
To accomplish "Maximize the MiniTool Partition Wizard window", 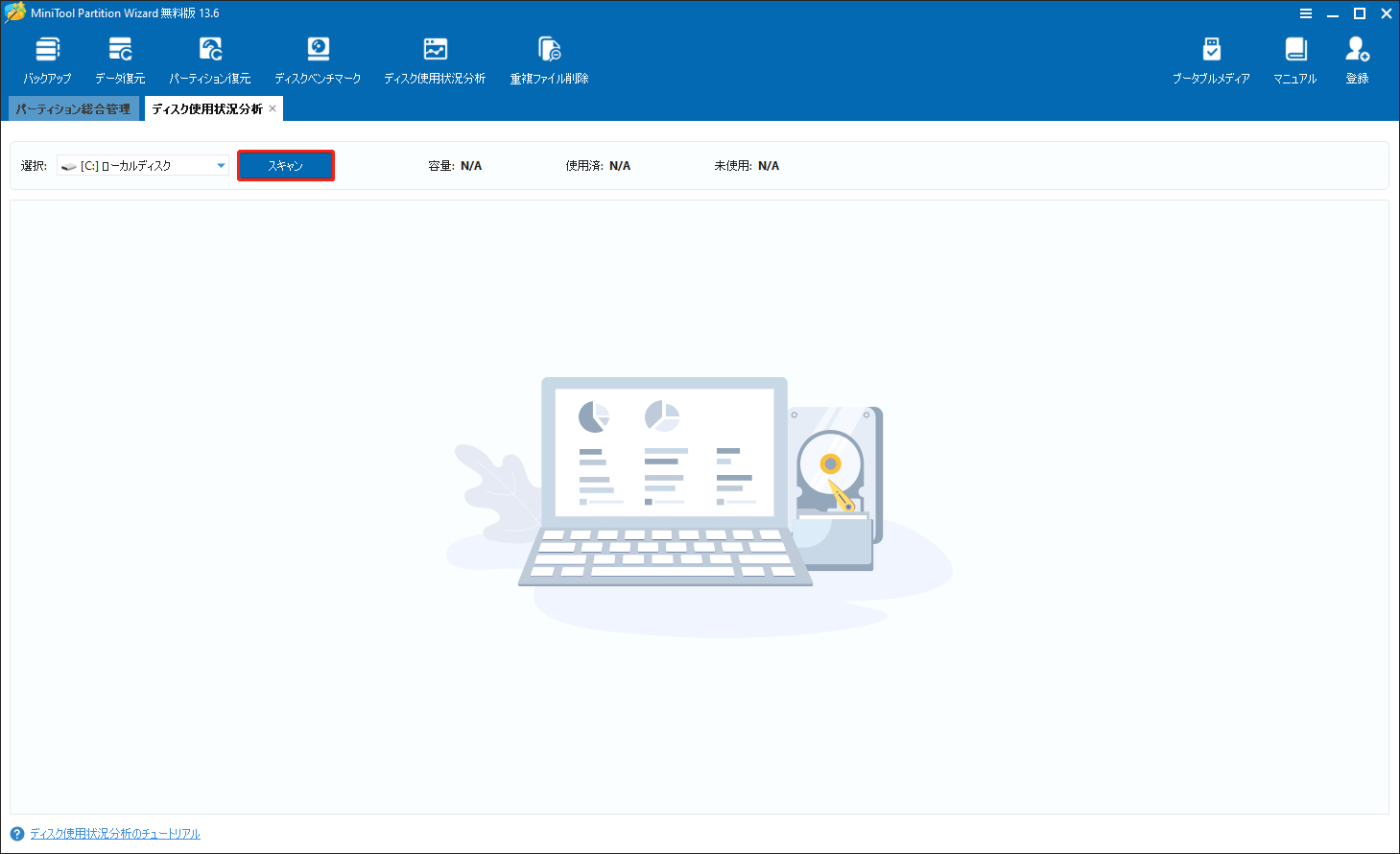I will click(1360, 13).
